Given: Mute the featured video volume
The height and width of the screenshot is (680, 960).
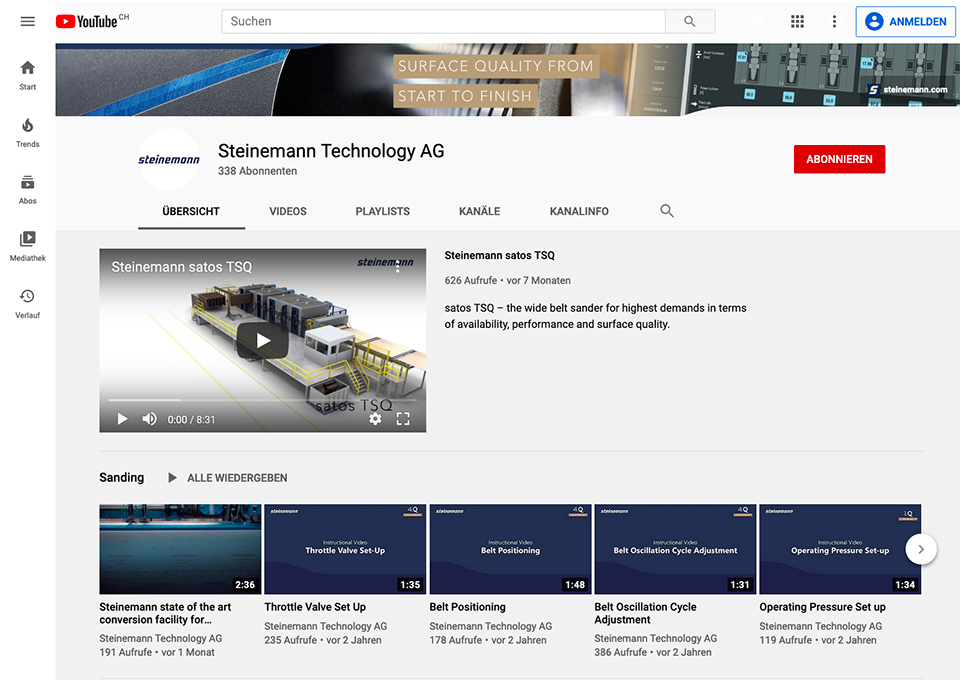Looking at the screenshot, I should click(149, 419).
